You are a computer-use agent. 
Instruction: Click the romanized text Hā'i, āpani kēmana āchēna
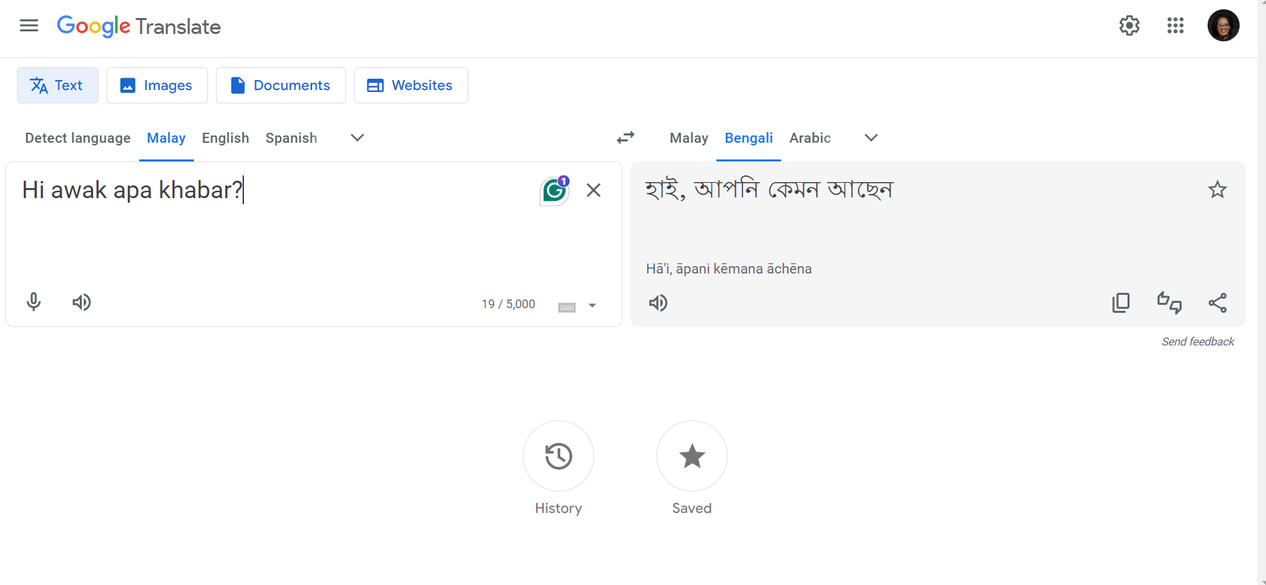[729, 269]
